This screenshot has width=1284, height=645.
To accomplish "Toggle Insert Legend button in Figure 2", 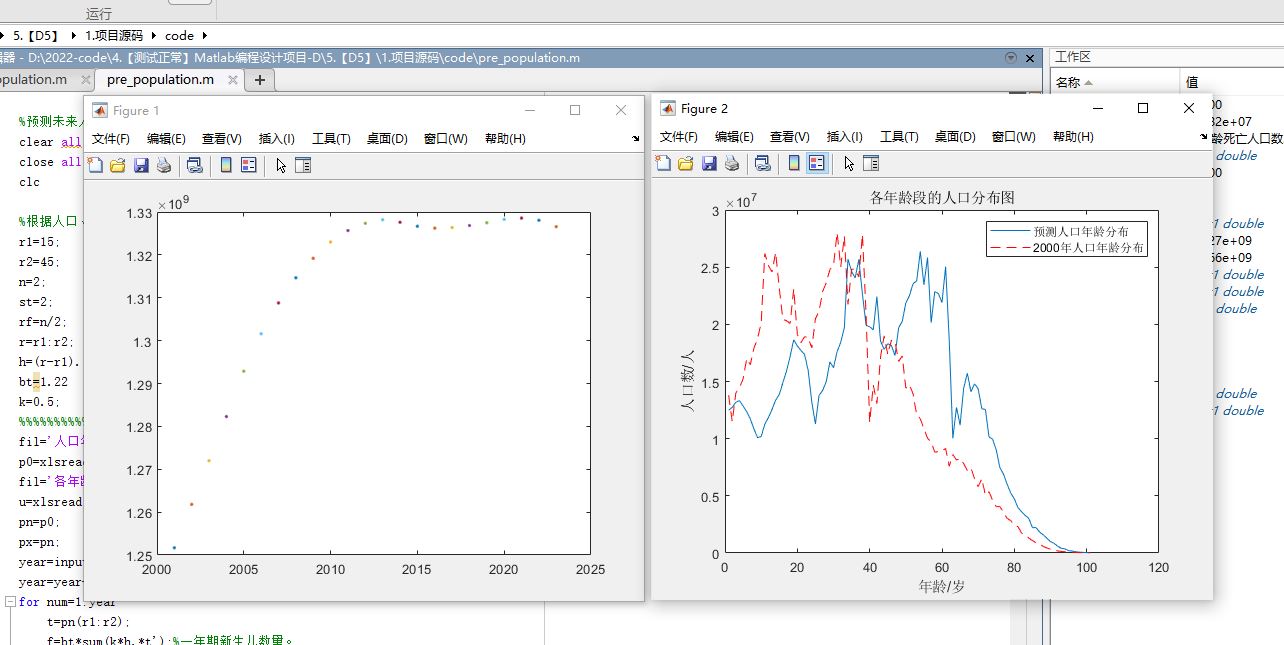I will 817,163.
